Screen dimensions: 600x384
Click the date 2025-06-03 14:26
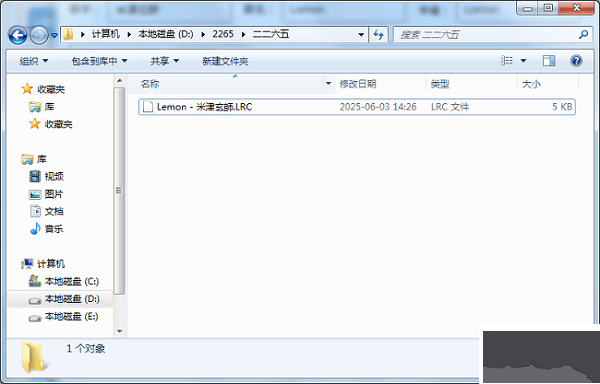click(378, 107)
